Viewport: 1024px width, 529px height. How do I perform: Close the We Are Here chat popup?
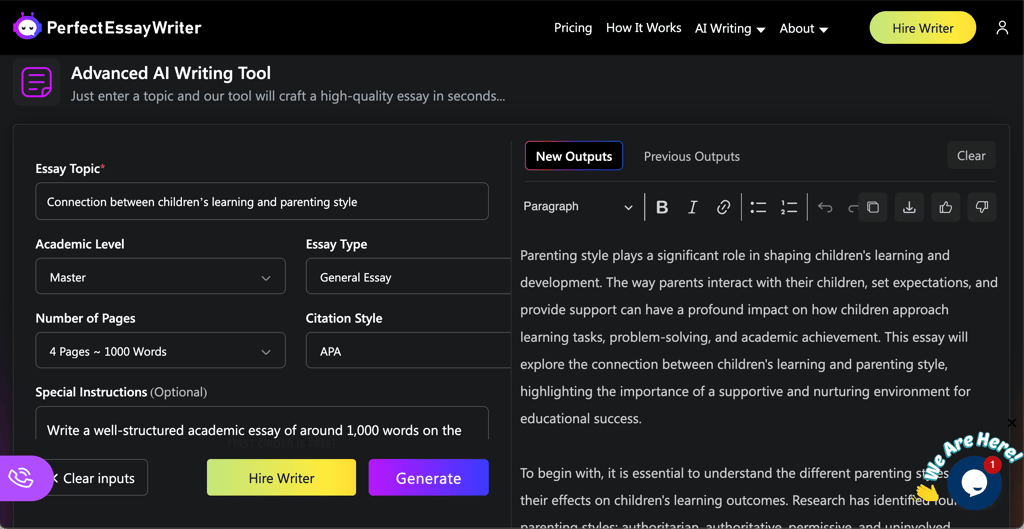(1012, 423)
